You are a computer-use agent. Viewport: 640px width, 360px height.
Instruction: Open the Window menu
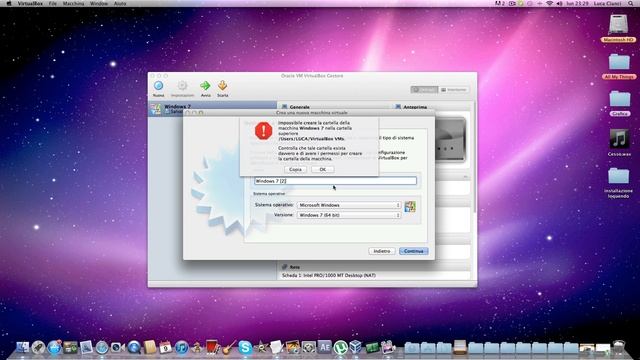98,3
